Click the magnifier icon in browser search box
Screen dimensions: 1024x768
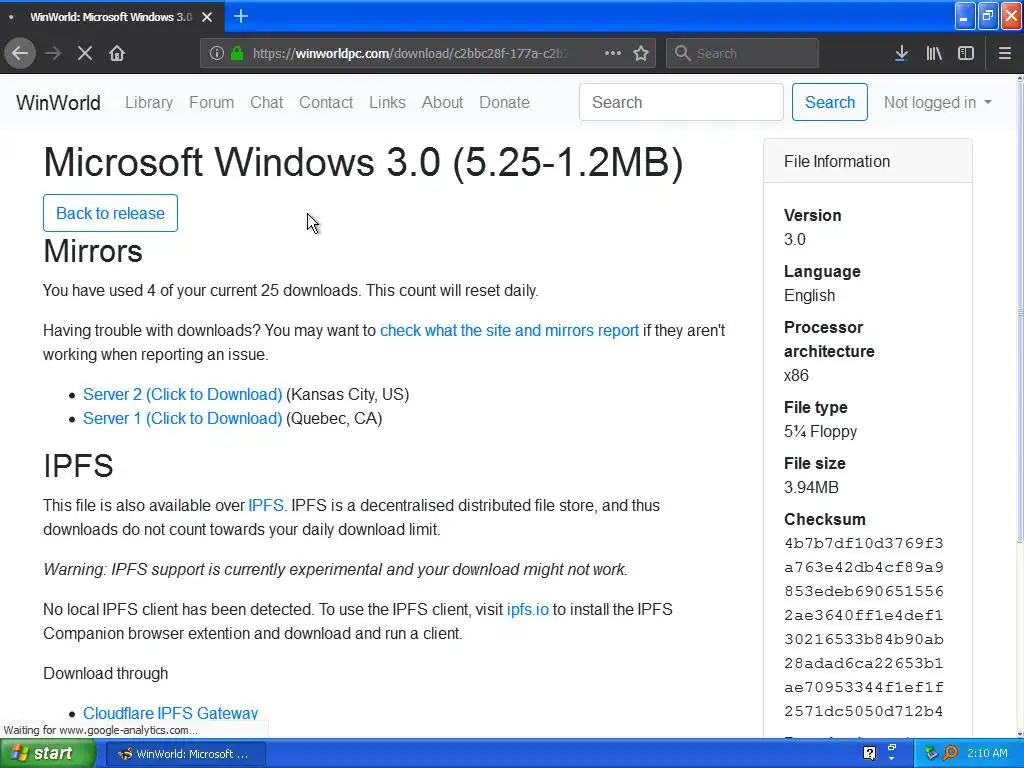(x=682, y=54)
